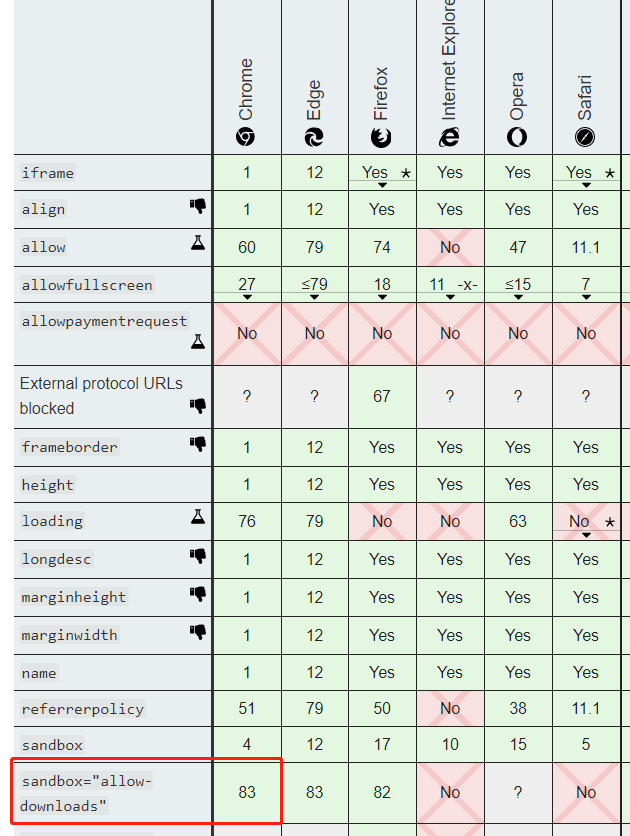Click Chrome 83 cell for sandbox allow-downloads
Viewport: 630px width, 836px height.
point(247,792)
